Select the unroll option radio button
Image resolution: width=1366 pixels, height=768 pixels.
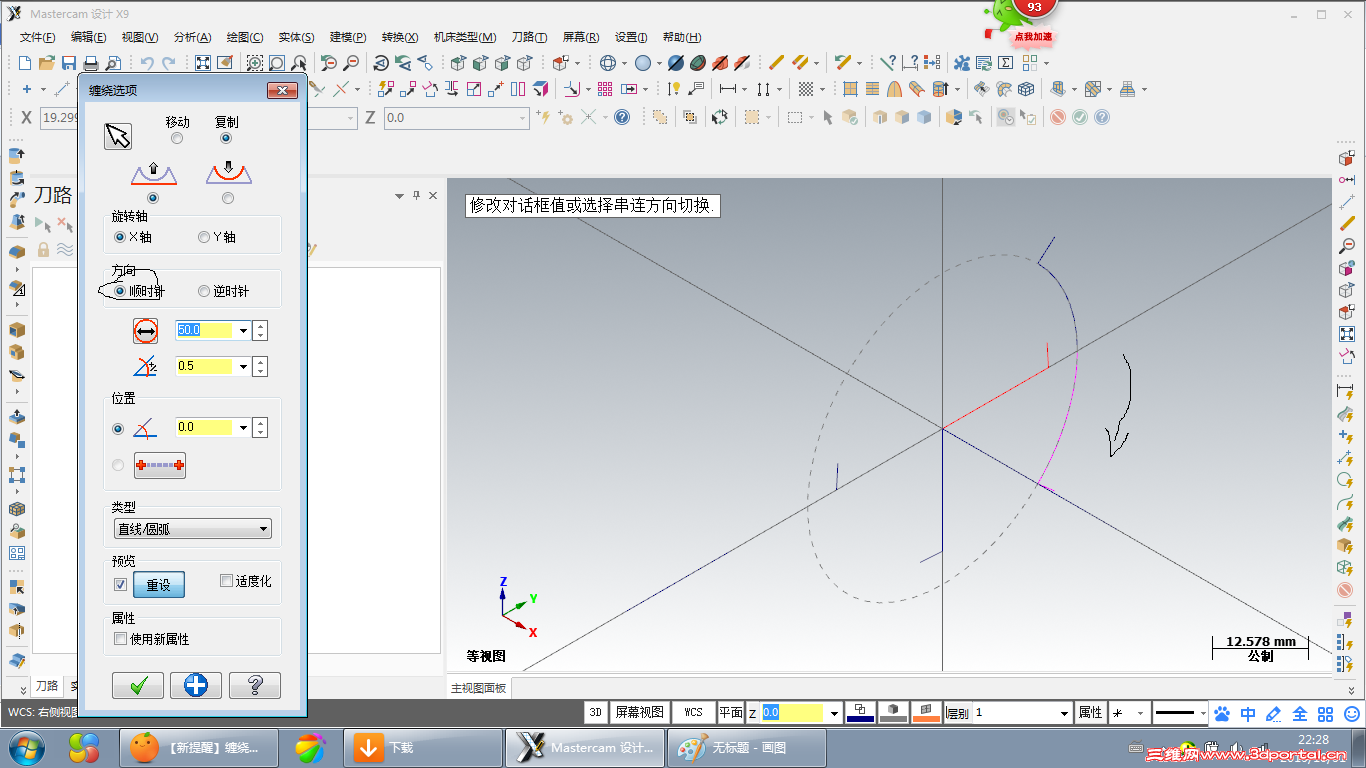point(228,198)
